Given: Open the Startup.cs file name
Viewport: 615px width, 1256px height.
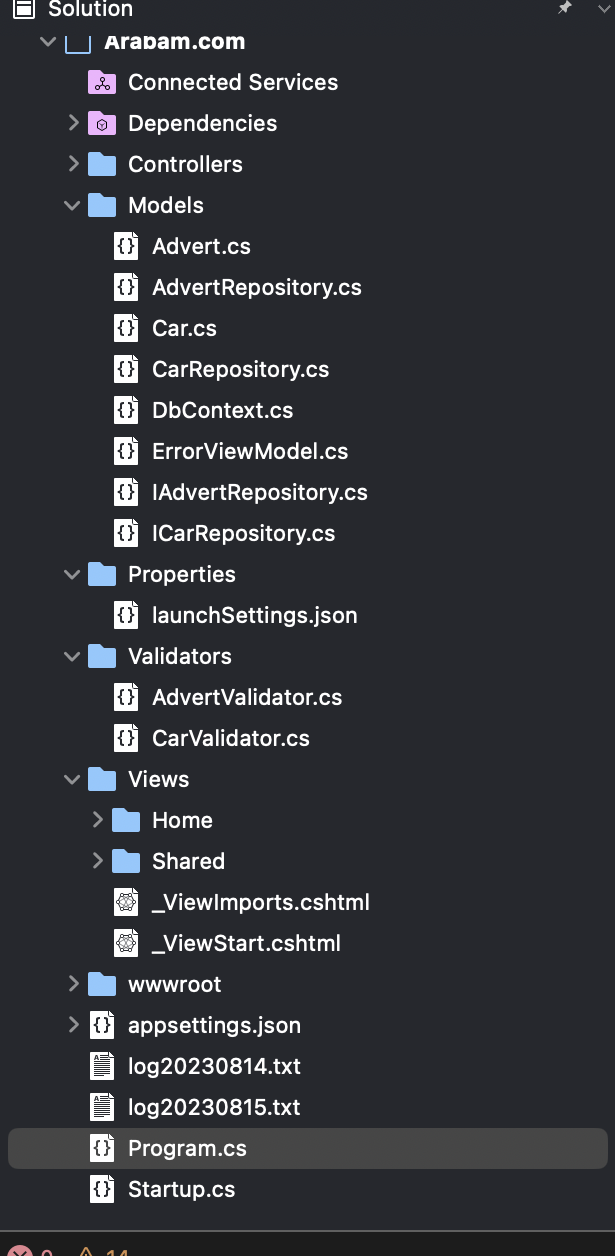Looking at the screenshot, I should coord(181,1189).
